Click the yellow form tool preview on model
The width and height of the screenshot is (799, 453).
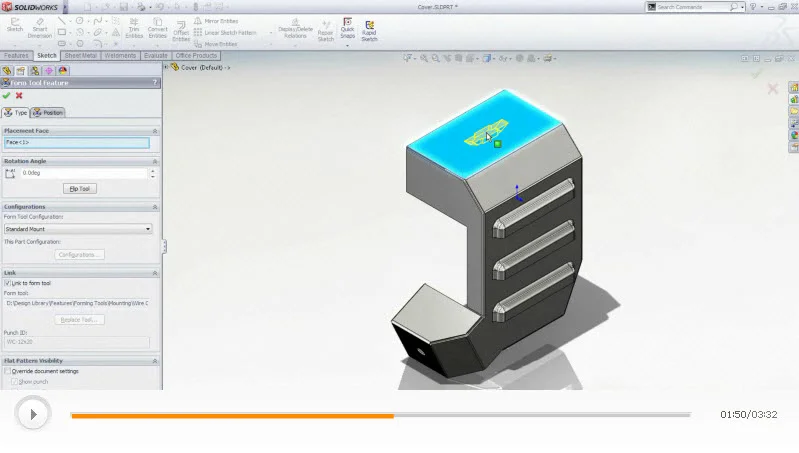[486, 132]
